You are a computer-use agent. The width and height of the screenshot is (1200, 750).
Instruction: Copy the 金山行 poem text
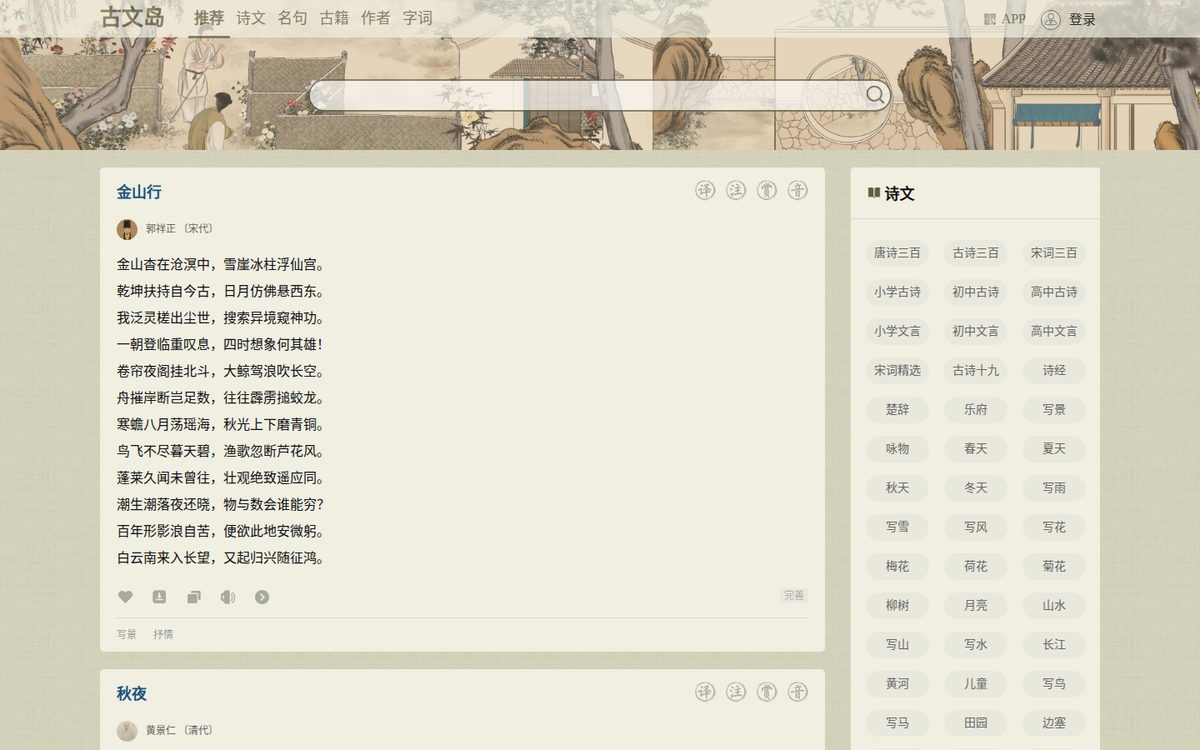[x=193, y=597]
